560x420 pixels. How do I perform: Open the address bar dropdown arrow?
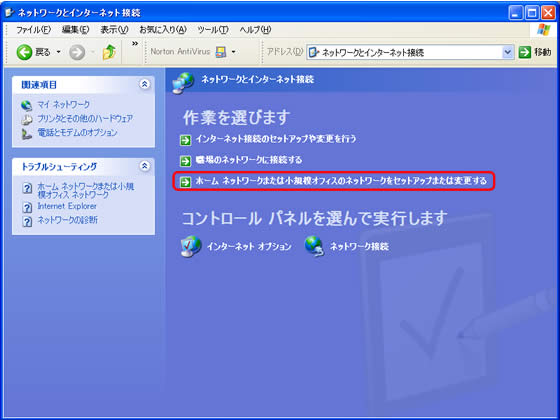click(508, 52)
